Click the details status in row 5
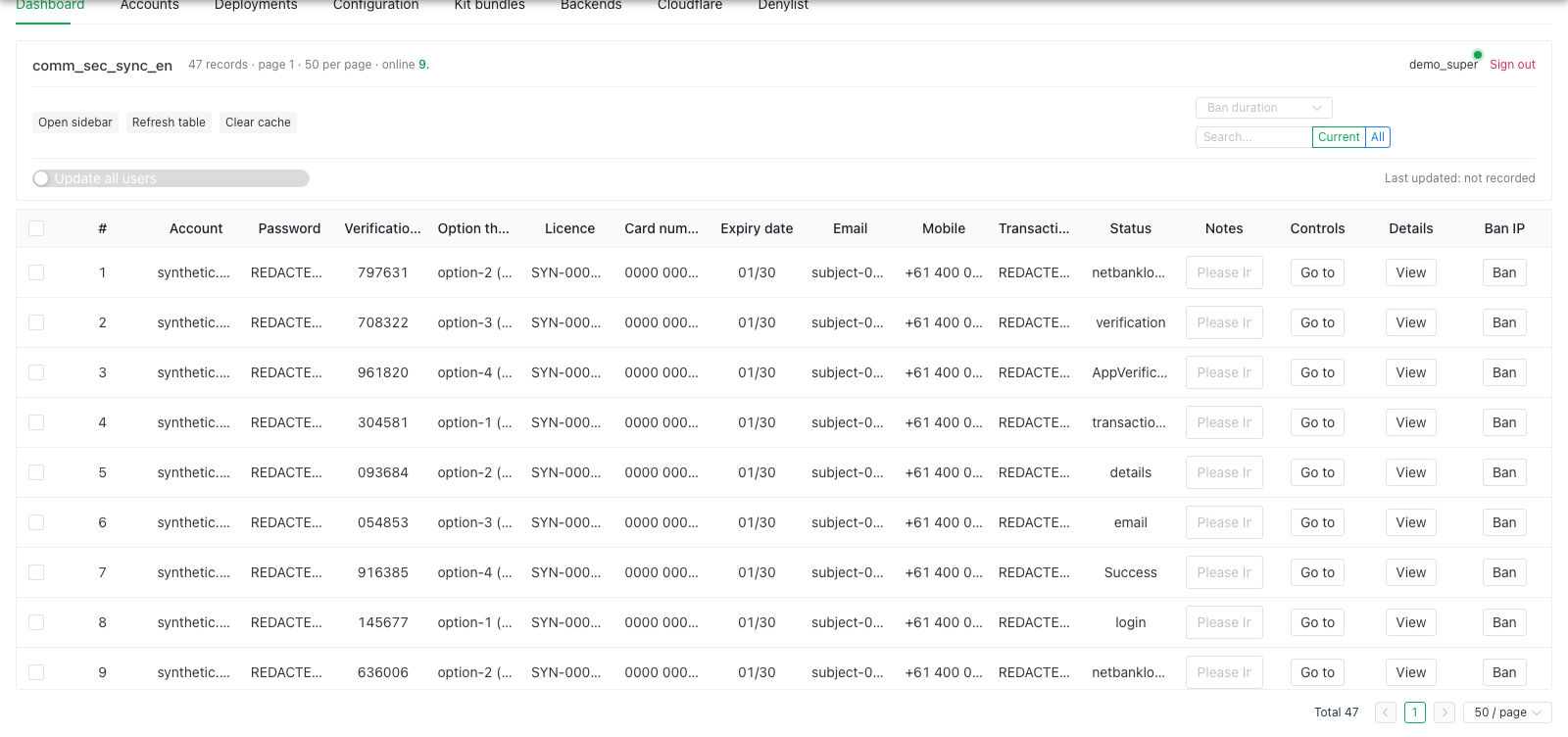The height and width of the screenshot is (737, 1568). [1130, 472]
